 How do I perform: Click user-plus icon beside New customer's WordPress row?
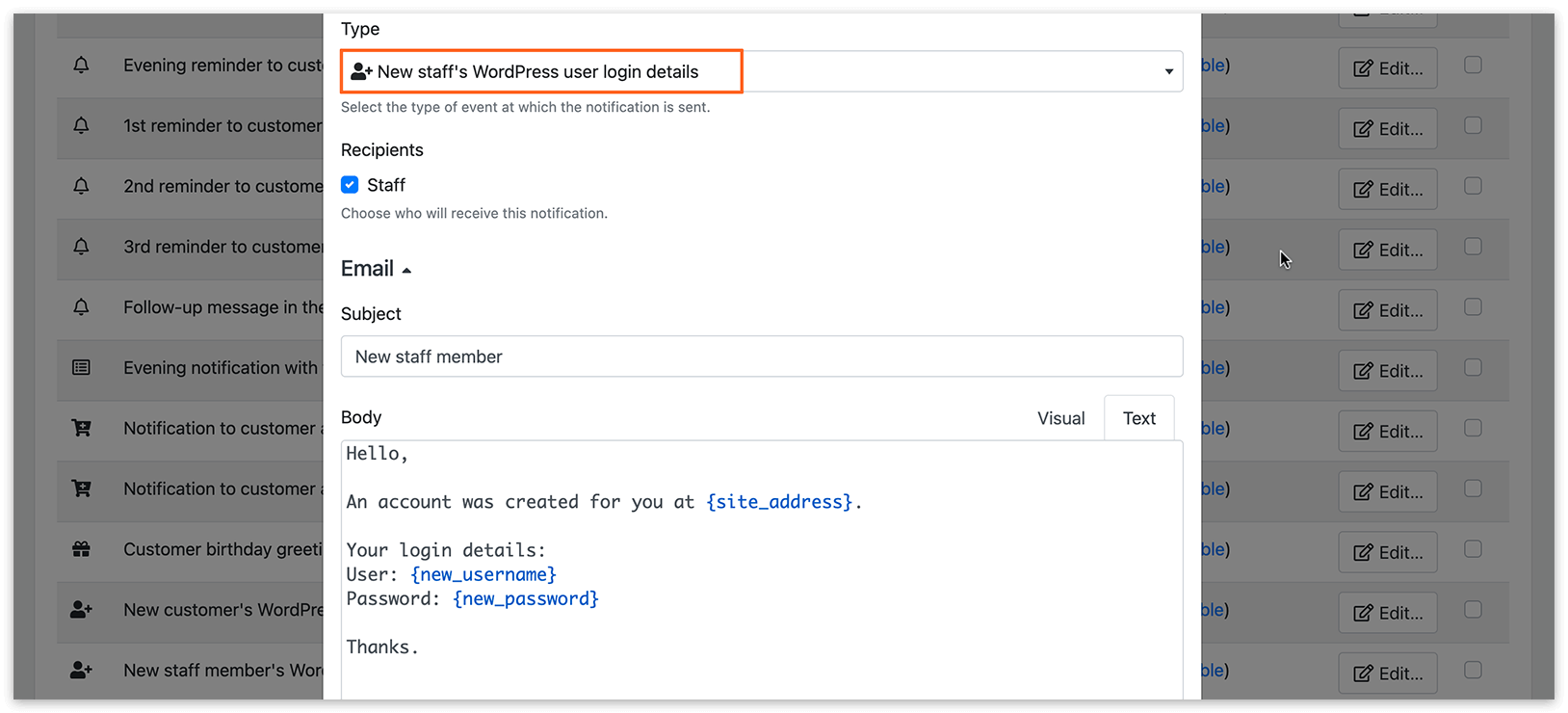click(x=81, y=610)
